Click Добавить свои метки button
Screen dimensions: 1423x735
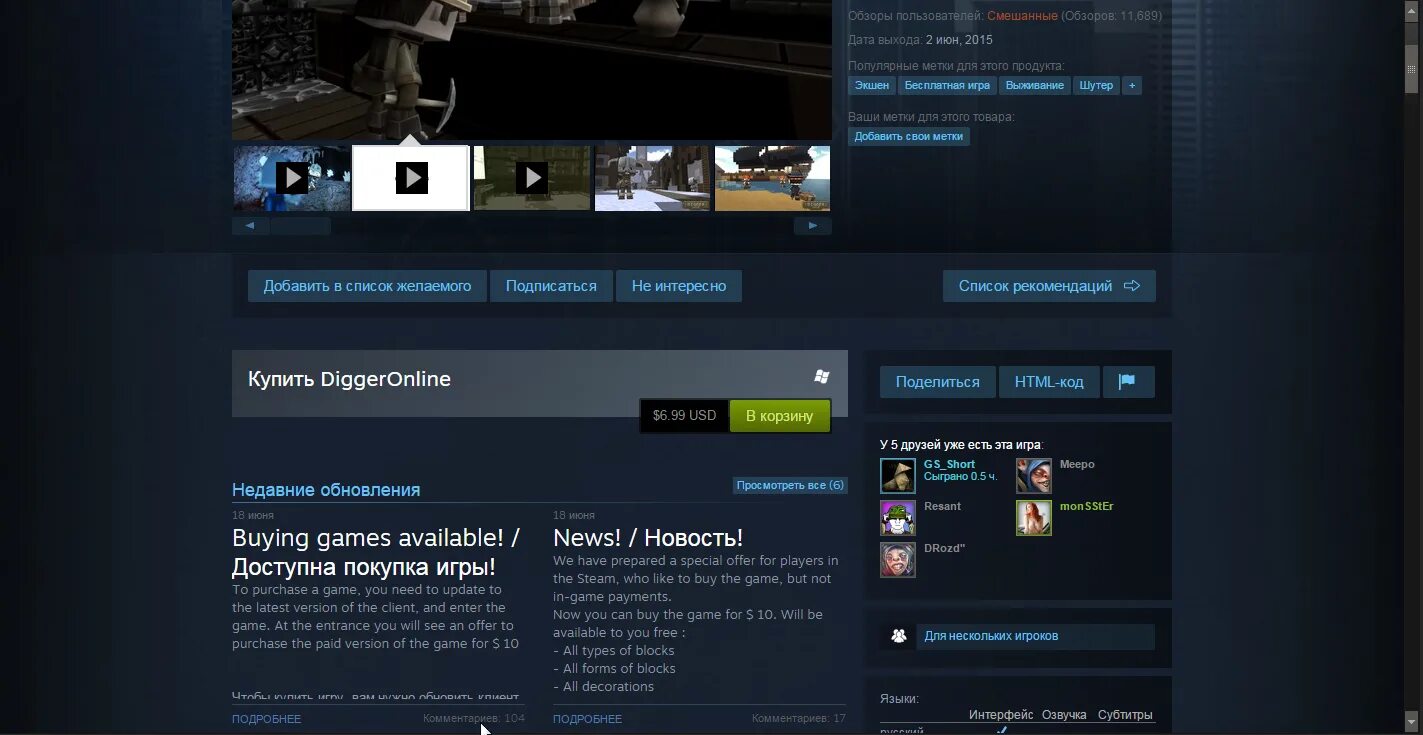909,136
